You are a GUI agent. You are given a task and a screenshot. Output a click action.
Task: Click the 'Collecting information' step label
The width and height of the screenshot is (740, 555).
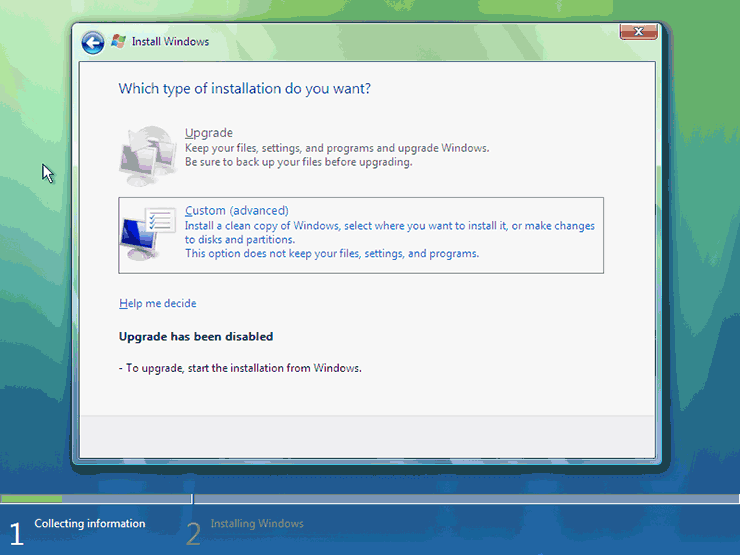point(90,523)
